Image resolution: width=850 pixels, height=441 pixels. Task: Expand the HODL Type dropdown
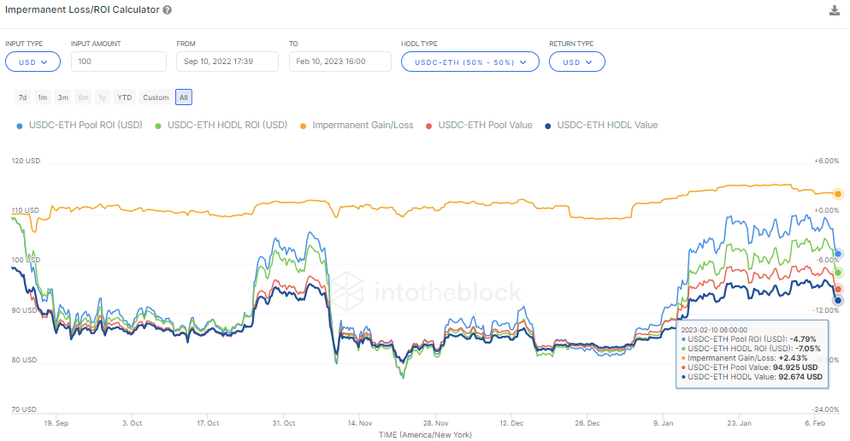tap(470, 62)
